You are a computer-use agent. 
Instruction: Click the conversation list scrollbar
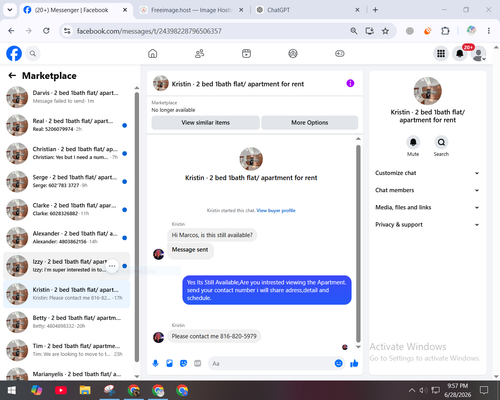pyautogui.click(x=137, y=227)
